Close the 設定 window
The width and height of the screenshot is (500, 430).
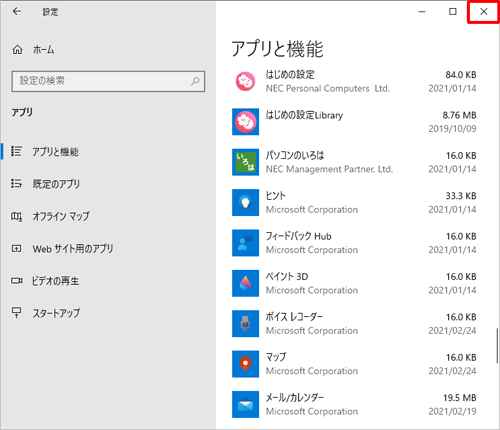click(483, 12)
